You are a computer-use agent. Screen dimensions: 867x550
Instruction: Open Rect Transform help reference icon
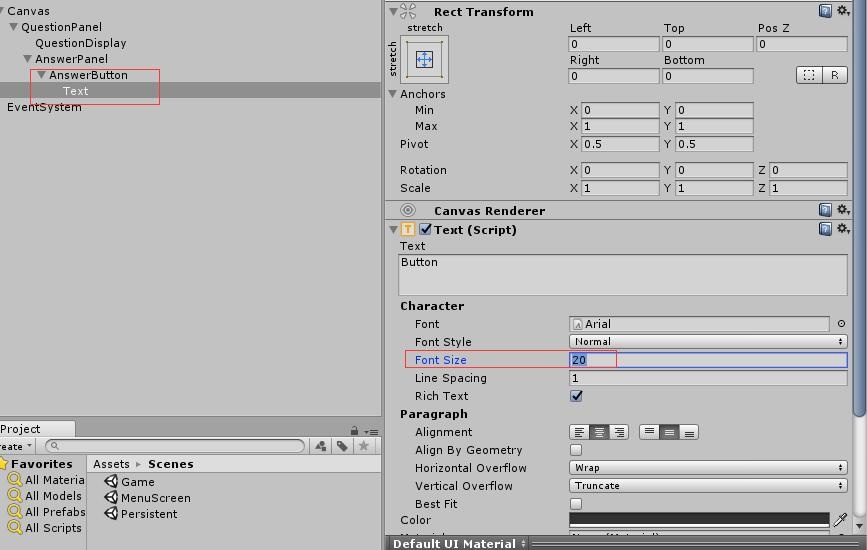point(825,11)
